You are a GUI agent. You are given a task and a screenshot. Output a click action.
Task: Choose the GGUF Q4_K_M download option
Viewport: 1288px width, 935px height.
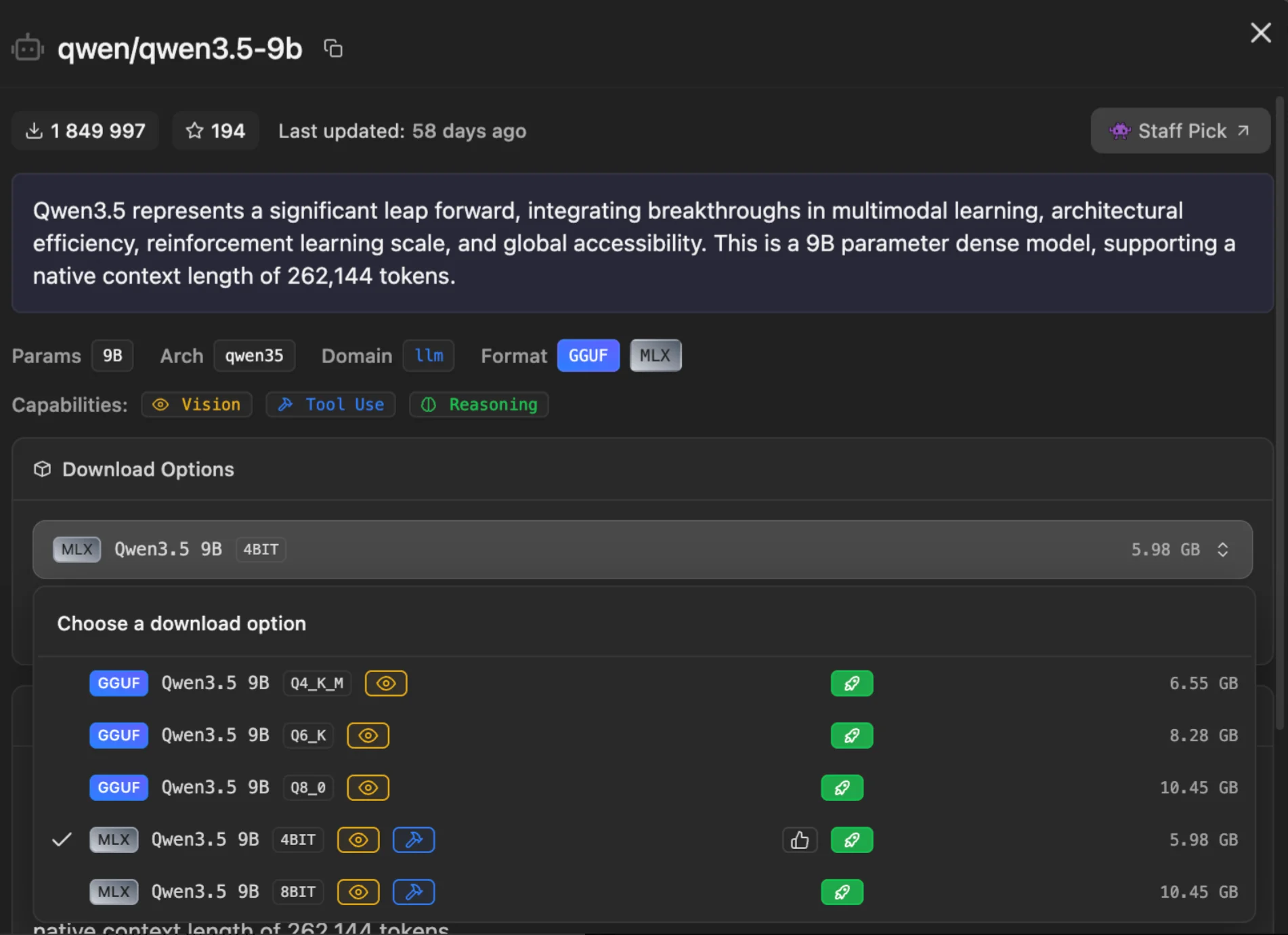[x=646, y=683]
